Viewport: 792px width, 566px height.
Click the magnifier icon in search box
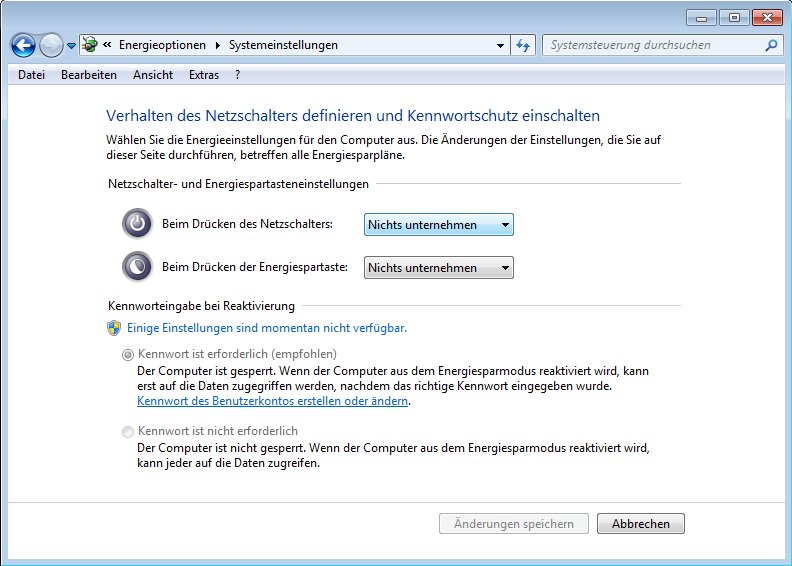point(771,45)
